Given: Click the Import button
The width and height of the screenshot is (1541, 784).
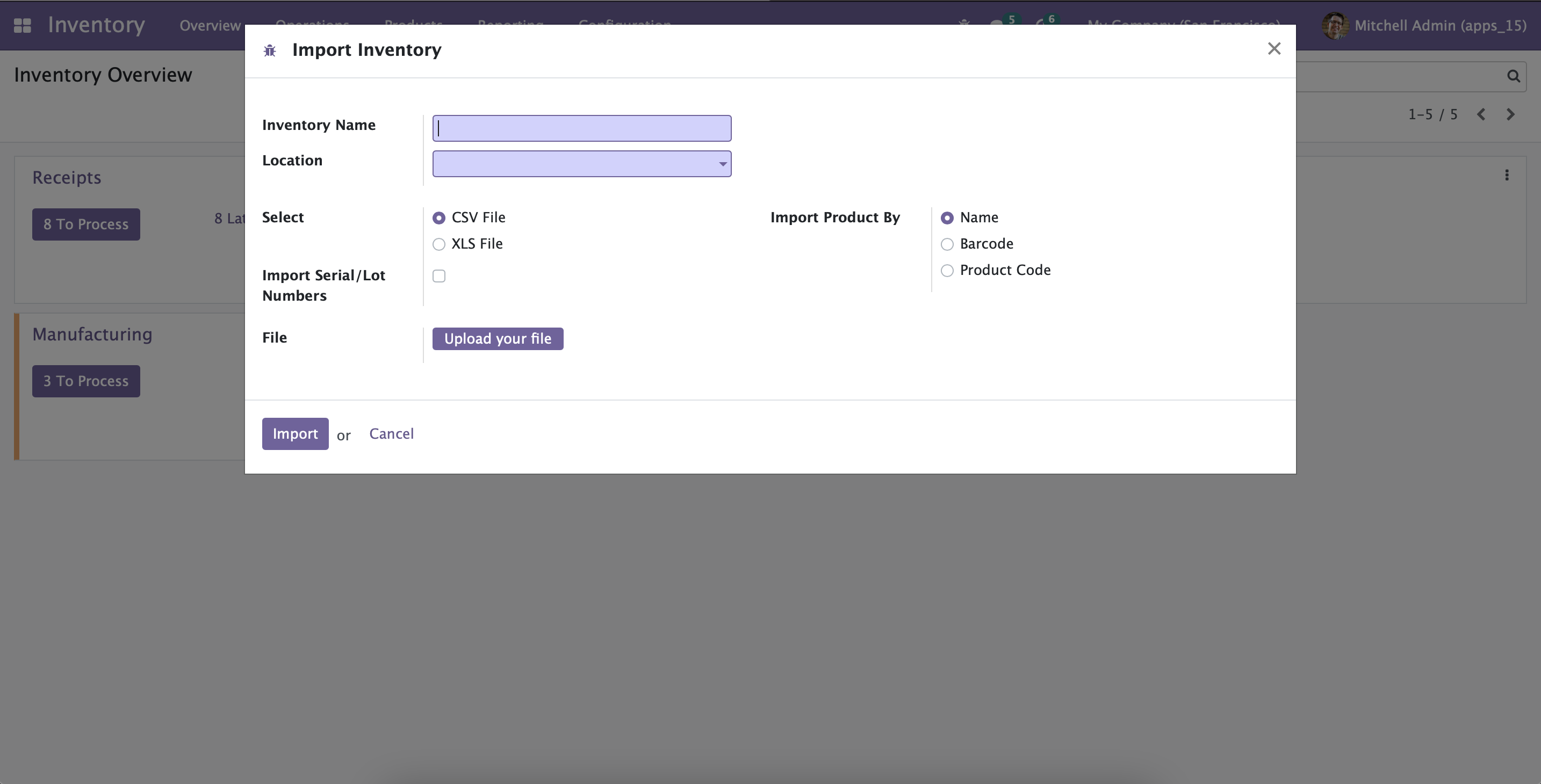Looking at the screenshot, I should point(295,433).
